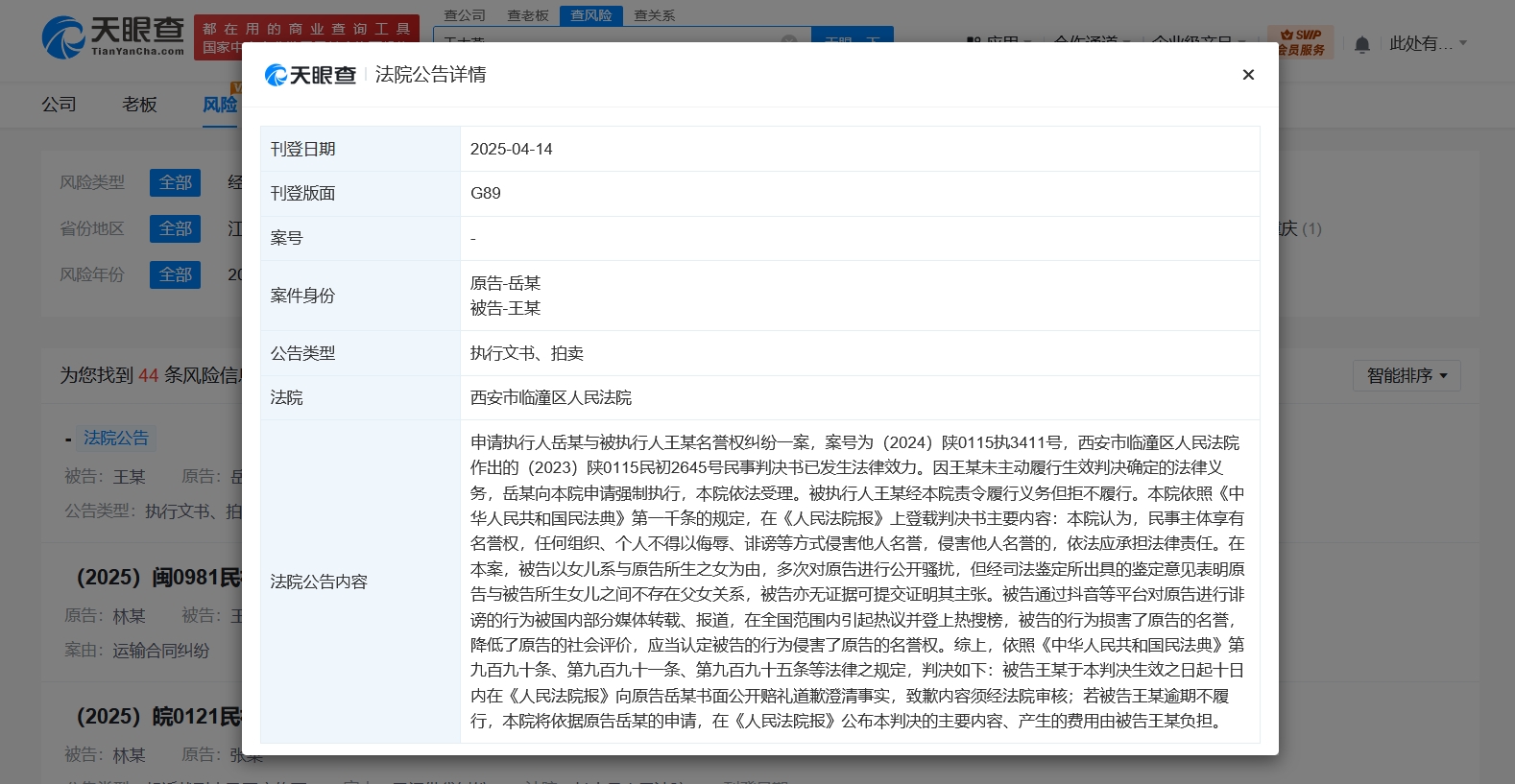Click 原告-岳某 in 案件身份 row
Viewport: 1515px width, 784px height.
506,283
